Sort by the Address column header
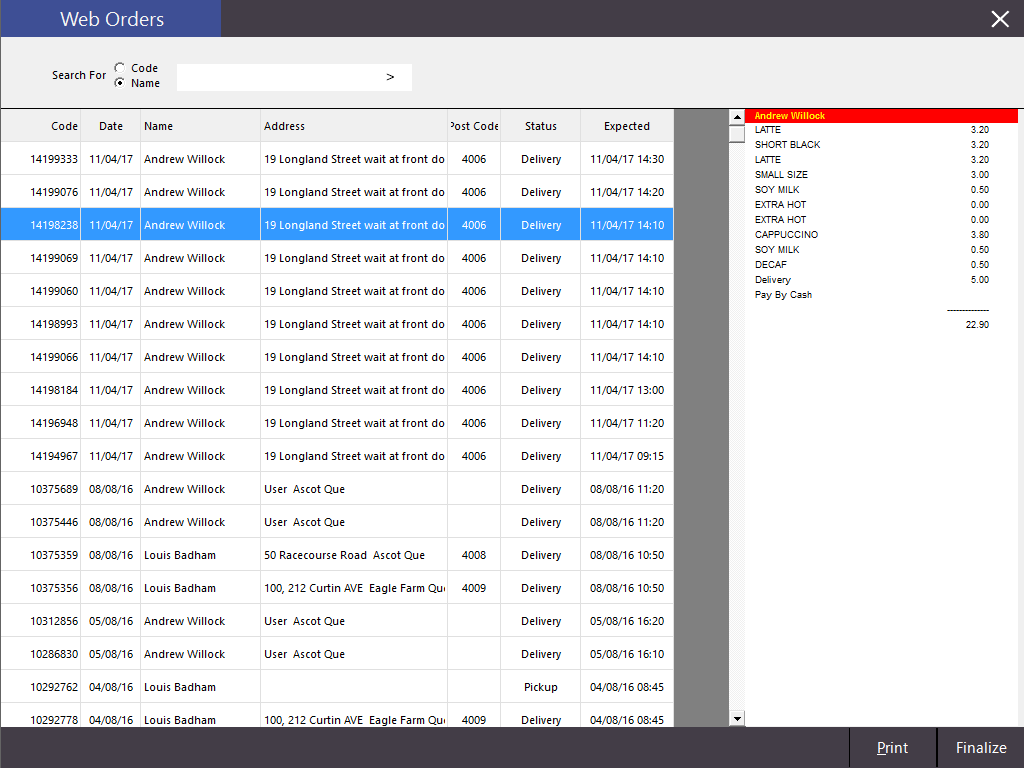 click(x=354, y=126)
